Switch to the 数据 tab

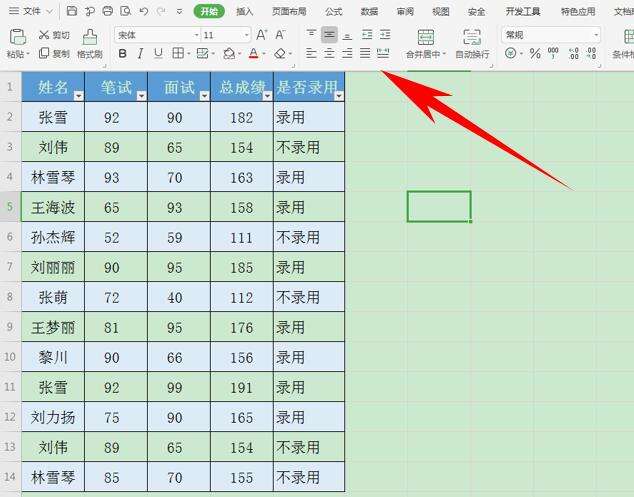pos(369,12)
